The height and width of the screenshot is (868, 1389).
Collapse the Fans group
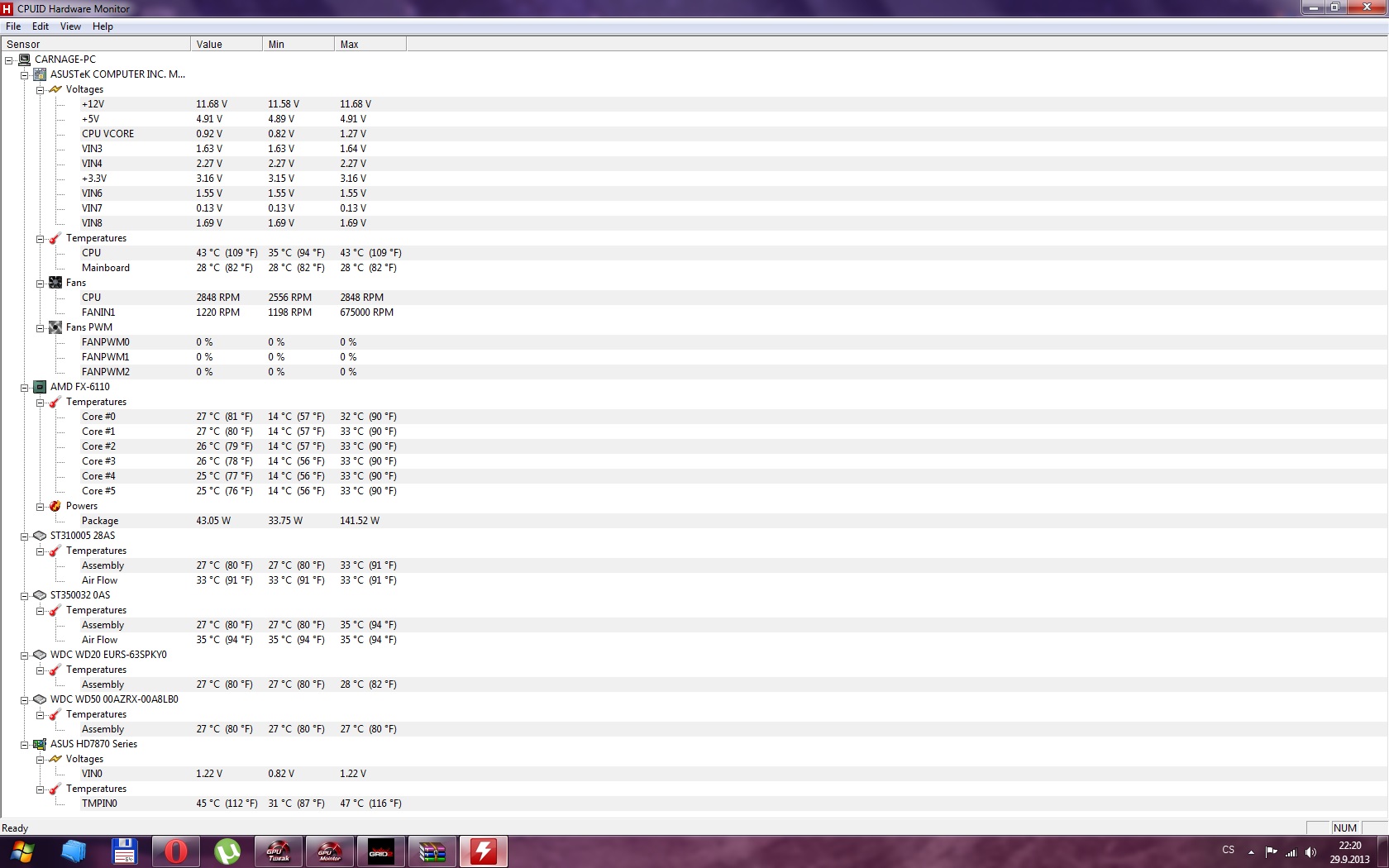40,283
